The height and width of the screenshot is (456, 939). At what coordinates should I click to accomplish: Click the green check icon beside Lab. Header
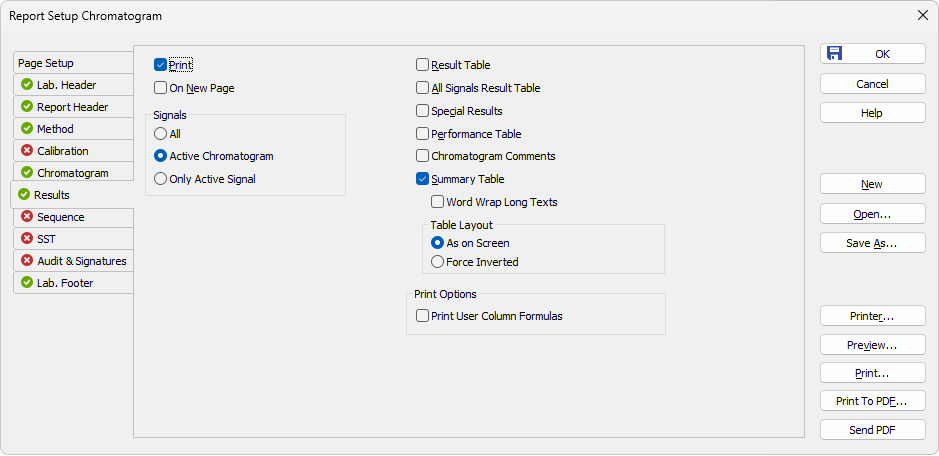(x=26, y=84)
